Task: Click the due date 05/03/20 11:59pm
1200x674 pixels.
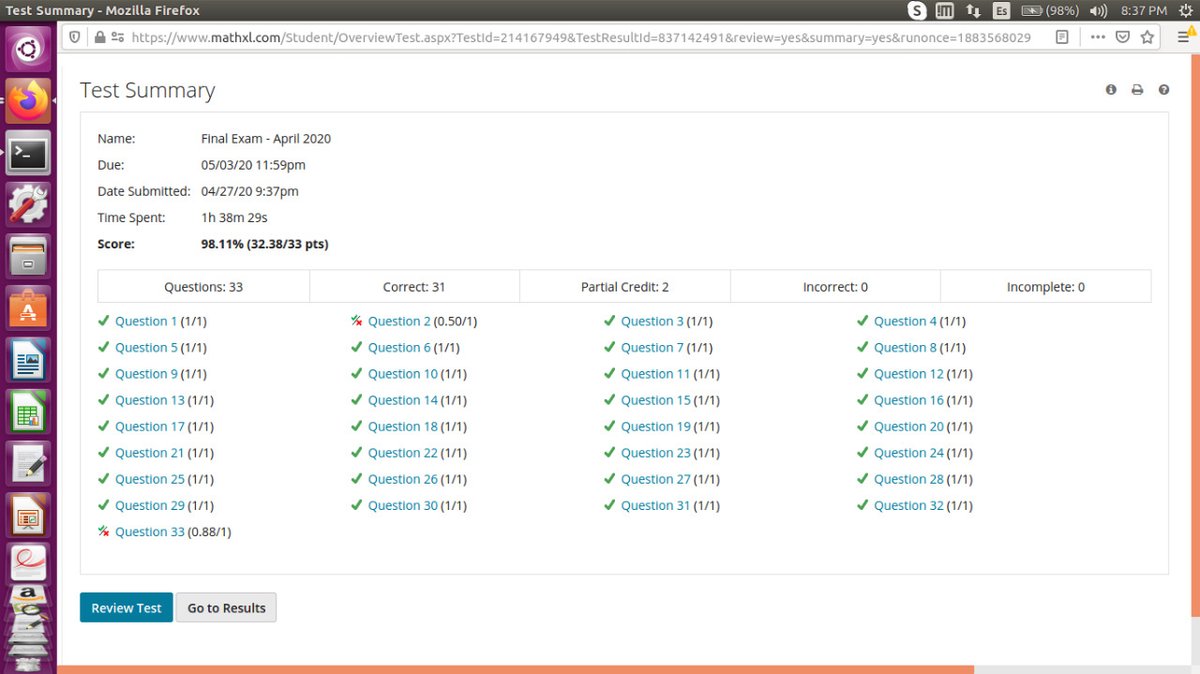Action: click(253, 165)
